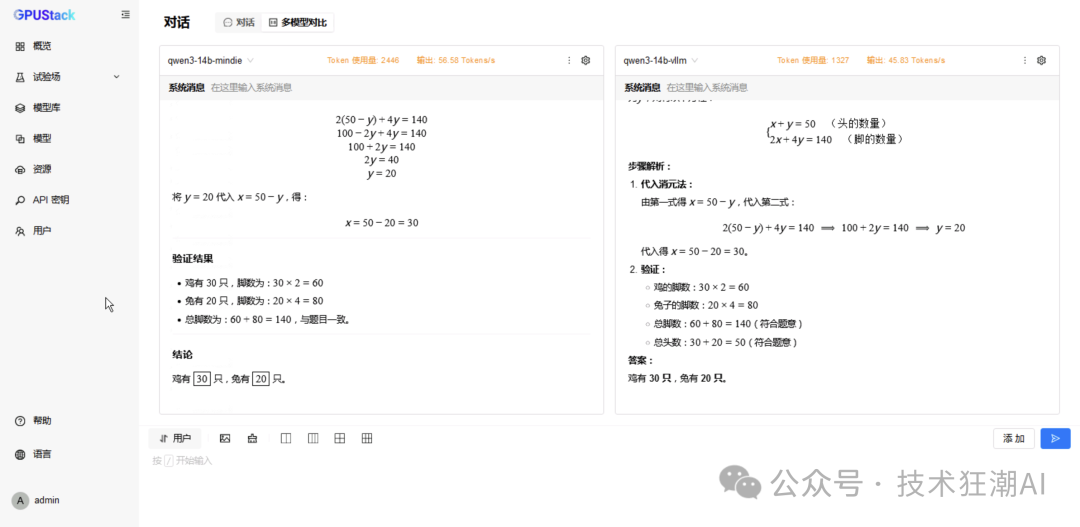Click the boxed 30 in the conclusion

click(x=202, y=379)
